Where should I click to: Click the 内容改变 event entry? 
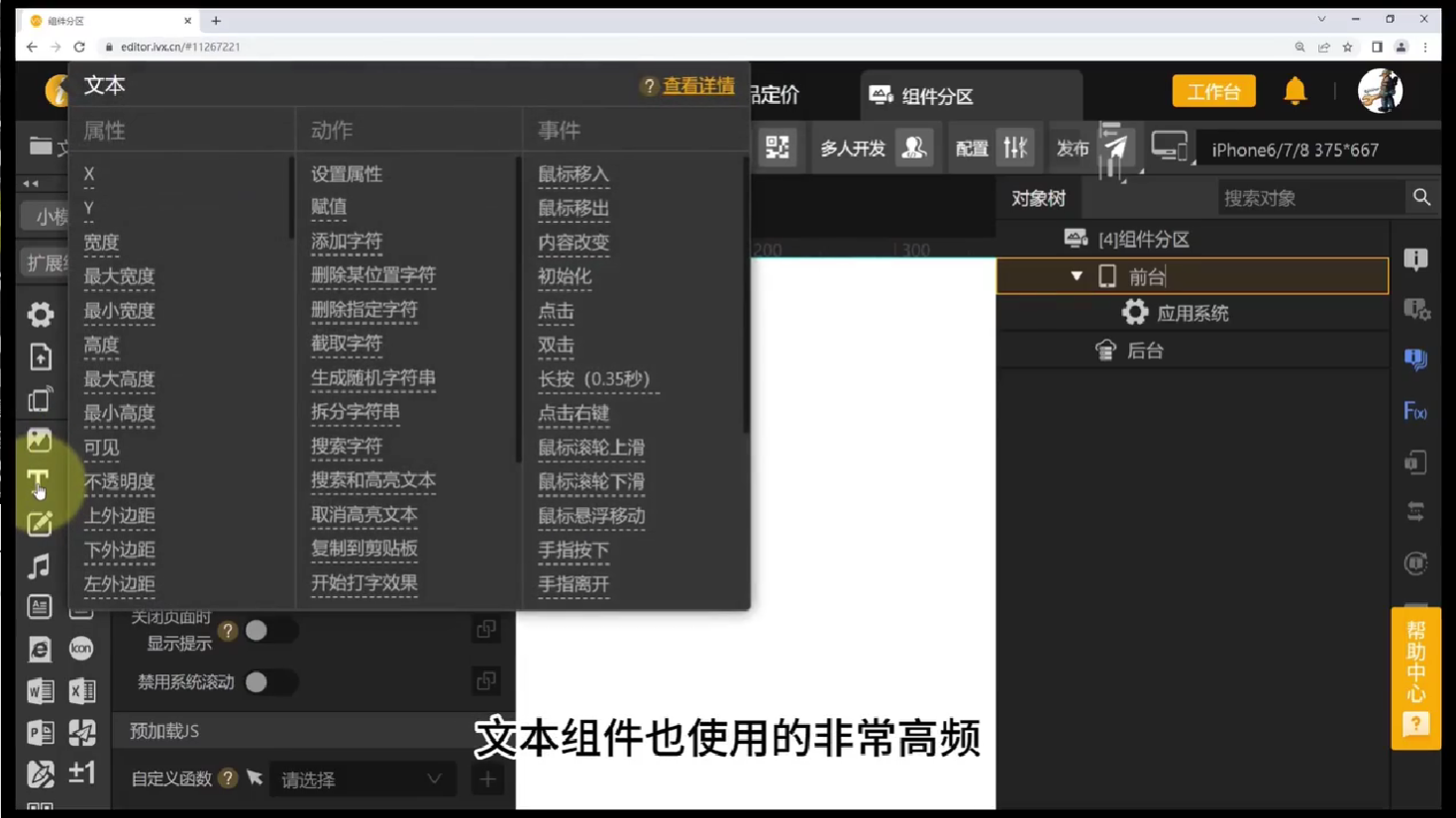click(x=573, y=243)
